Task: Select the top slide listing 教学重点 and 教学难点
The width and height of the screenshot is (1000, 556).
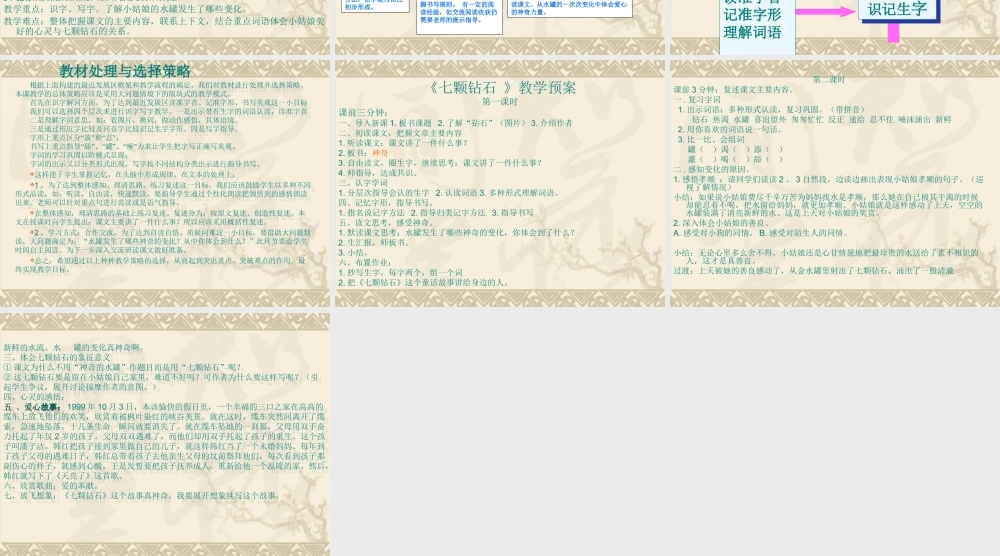Action: pos(165,27)
